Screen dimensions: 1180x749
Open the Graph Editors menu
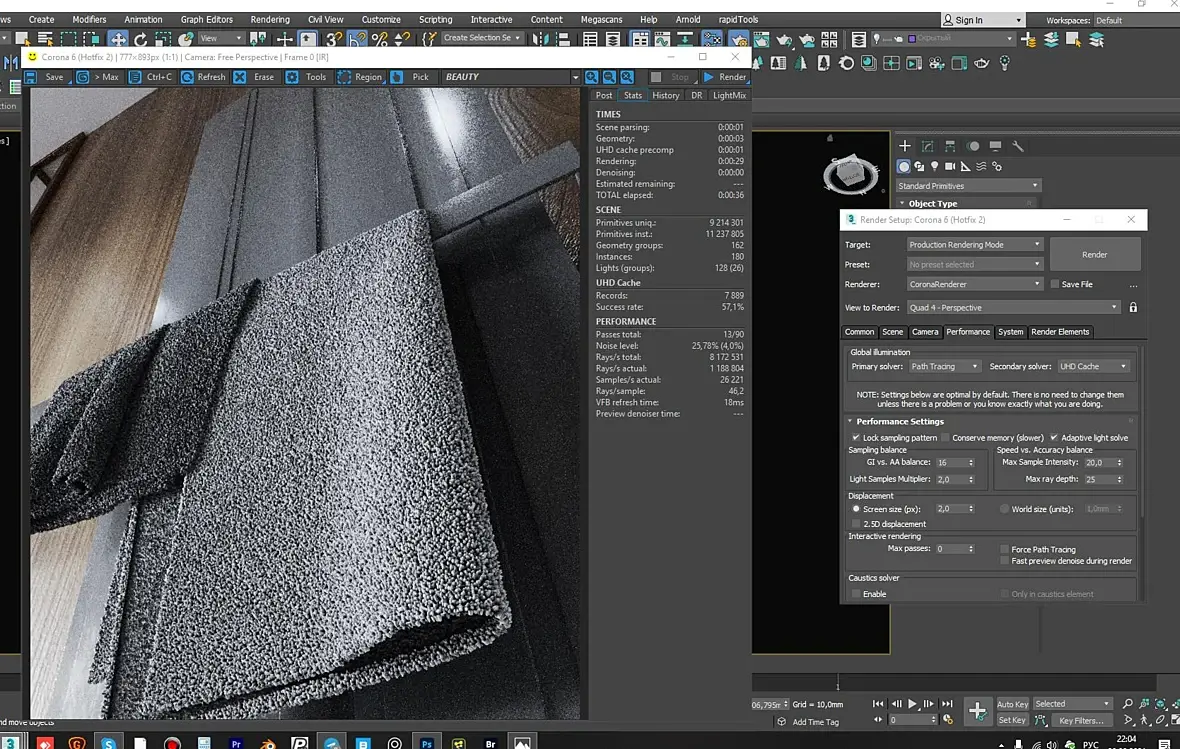(206, 19)
